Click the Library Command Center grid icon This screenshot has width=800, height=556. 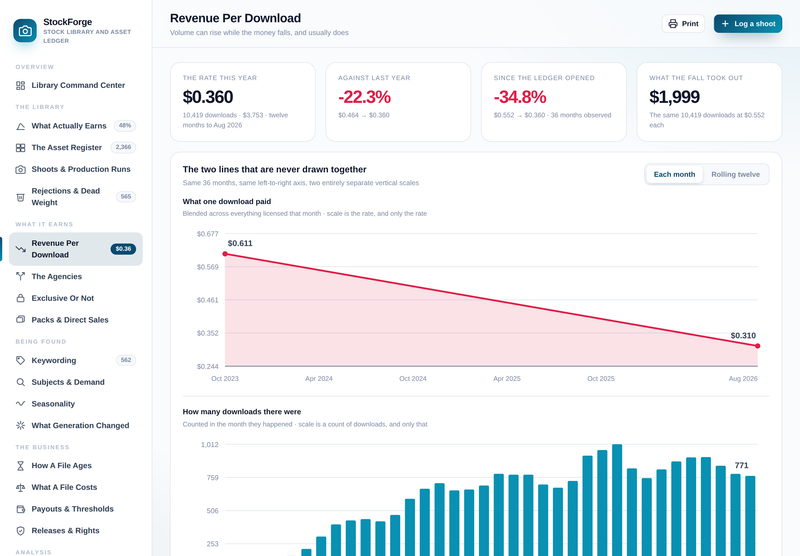click(x=20, y=86)
